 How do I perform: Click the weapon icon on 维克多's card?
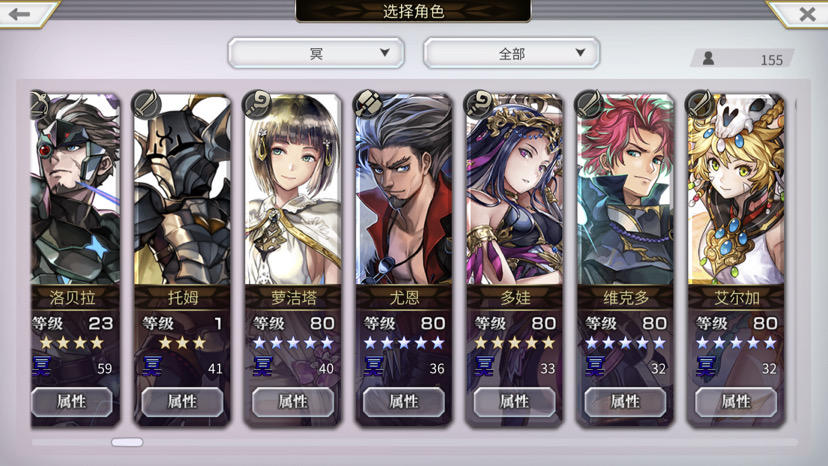click(x=589, y=104)
